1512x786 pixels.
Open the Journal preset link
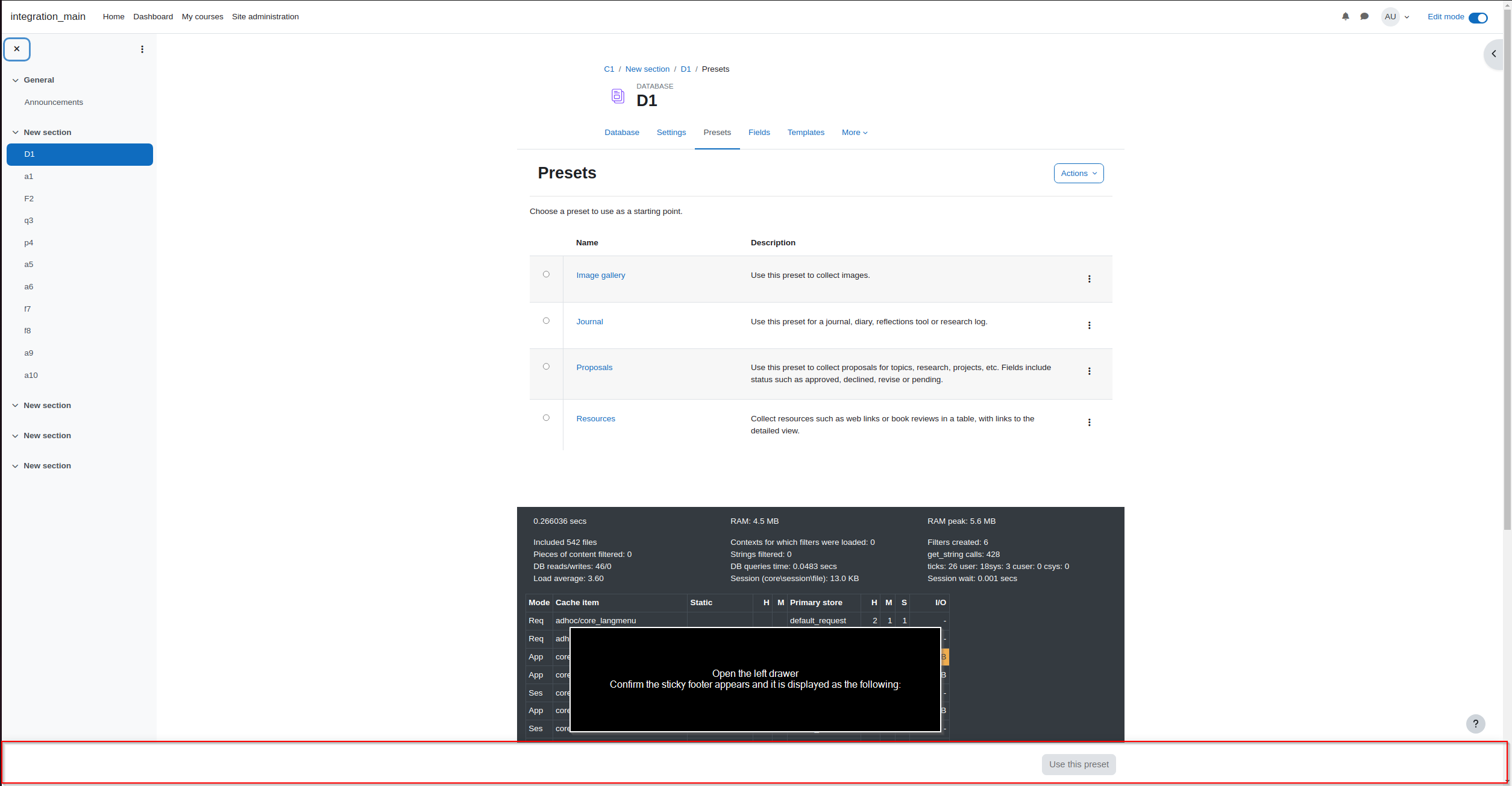(589, 322)
